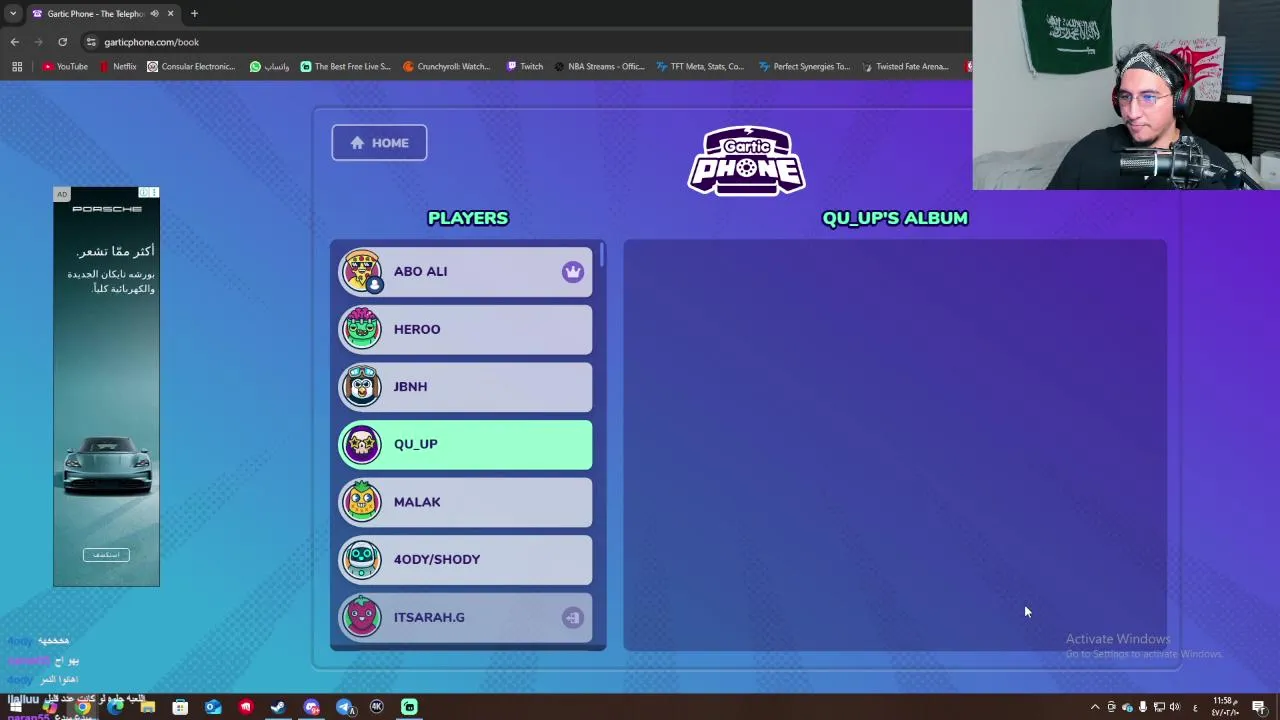The width and height of the screenshot is (1280, 720).
Task: Open the Twisted Fate Arena bookmark
Action: point(904,67)
